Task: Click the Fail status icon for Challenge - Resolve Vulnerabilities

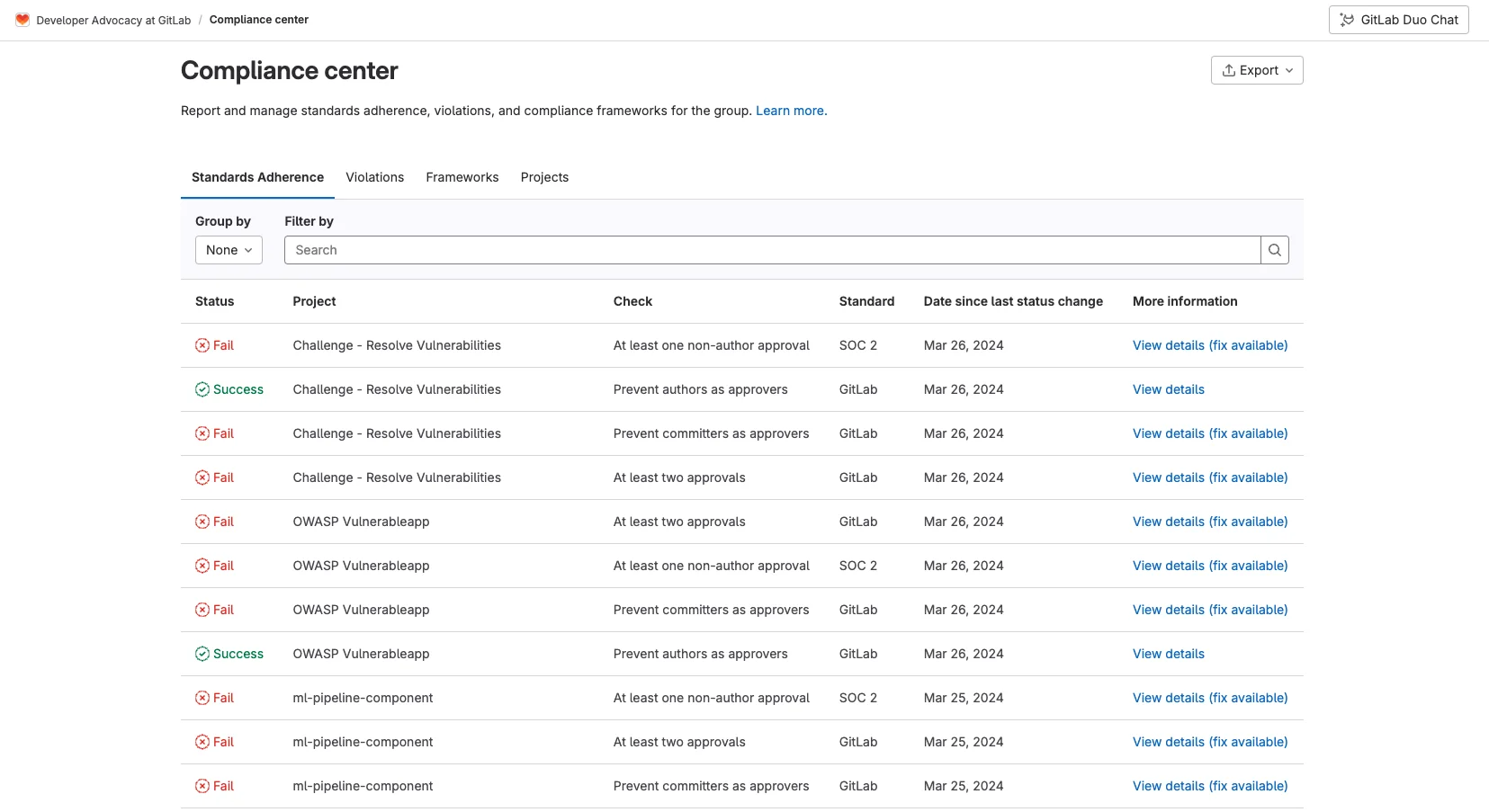Action: (202, 345)
